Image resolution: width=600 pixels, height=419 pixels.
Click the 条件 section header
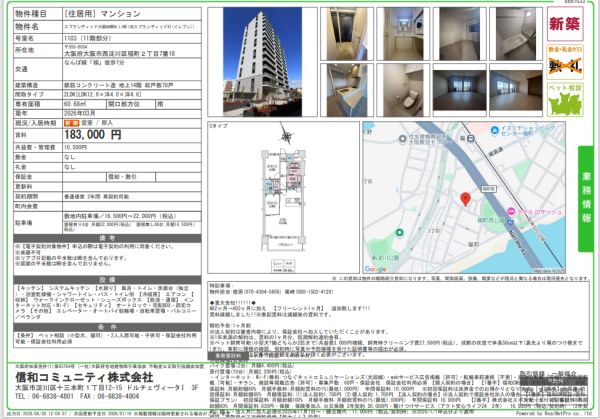pyautogui.click(x=107, y=327)
